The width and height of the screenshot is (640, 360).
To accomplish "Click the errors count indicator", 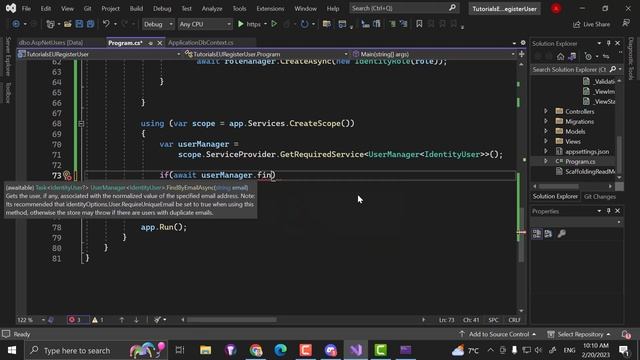I will 75,320.
